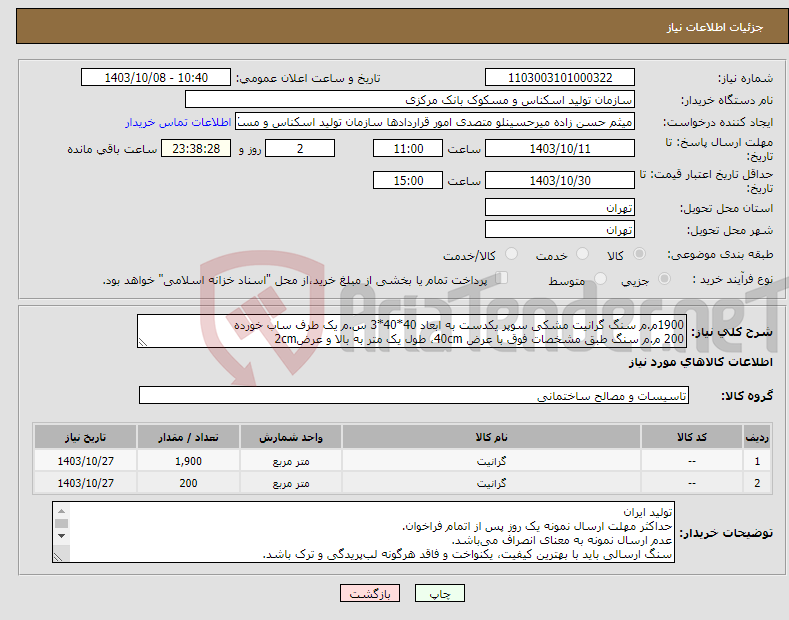Click the remaining days field showing 2

[300, 148]
